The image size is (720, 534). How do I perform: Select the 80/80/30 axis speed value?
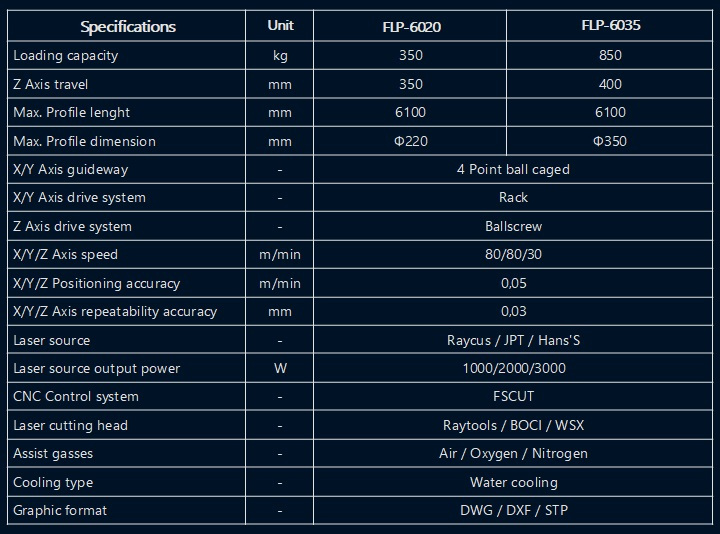(x=513, y=255)
